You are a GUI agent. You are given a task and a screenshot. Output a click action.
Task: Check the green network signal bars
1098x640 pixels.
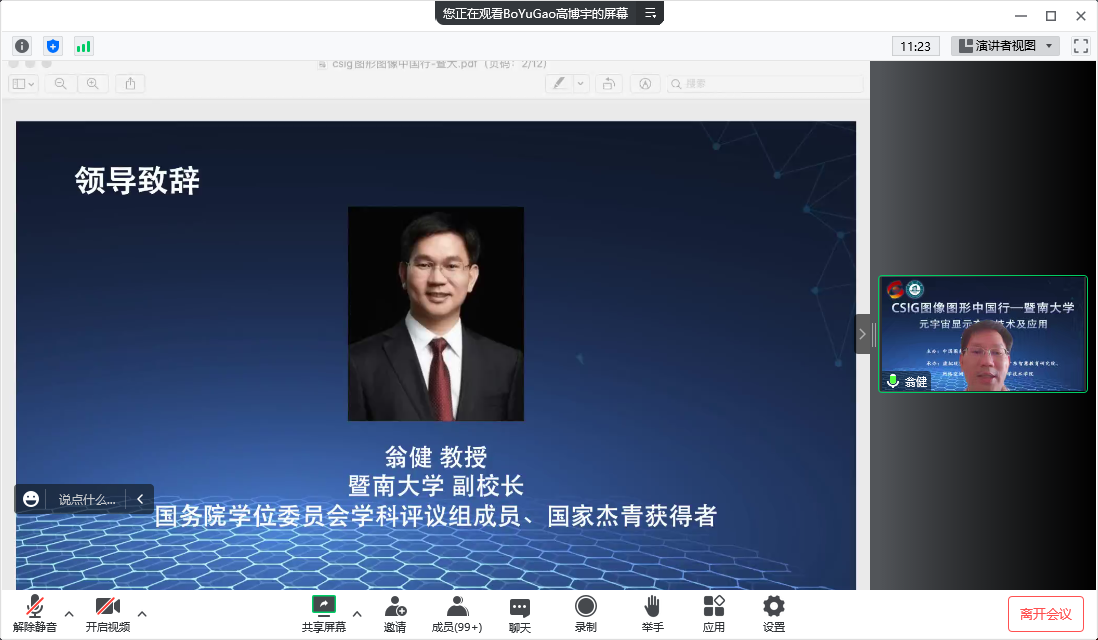[83, 46]
